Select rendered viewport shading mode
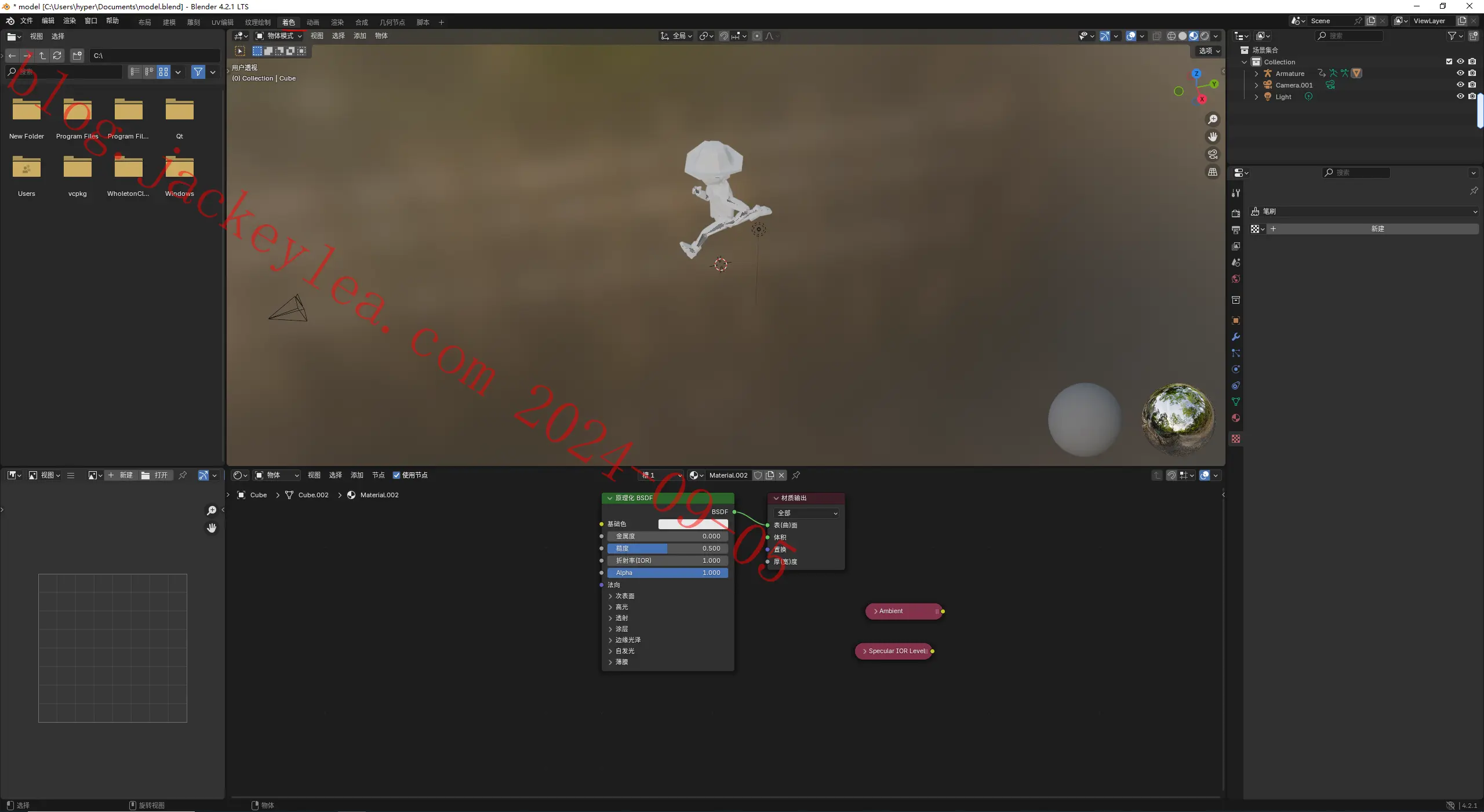The image size is (1484, 812). (1205, 36)
